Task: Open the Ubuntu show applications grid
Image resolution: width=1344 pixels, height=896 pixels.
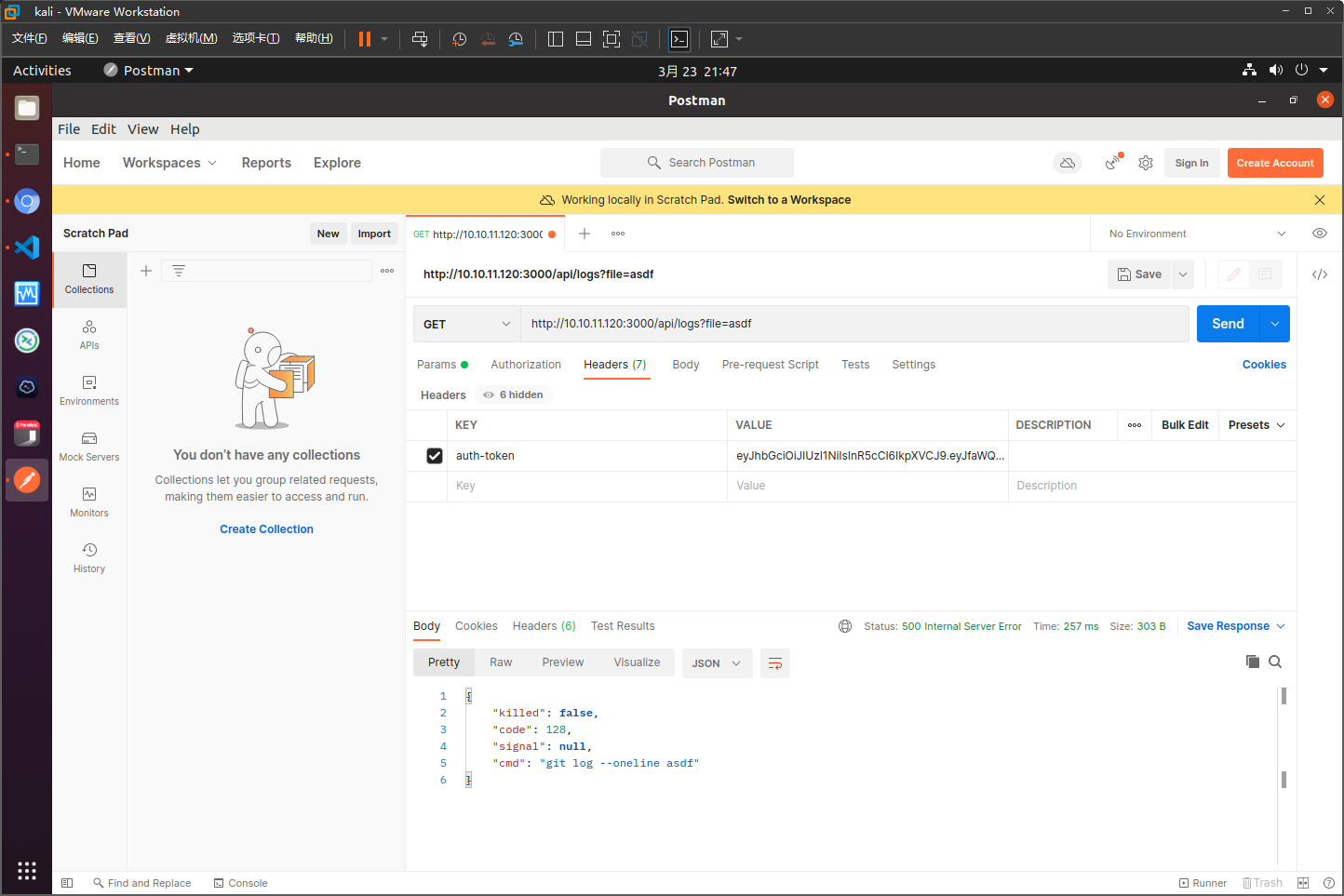Action: [x=27, y=870]
